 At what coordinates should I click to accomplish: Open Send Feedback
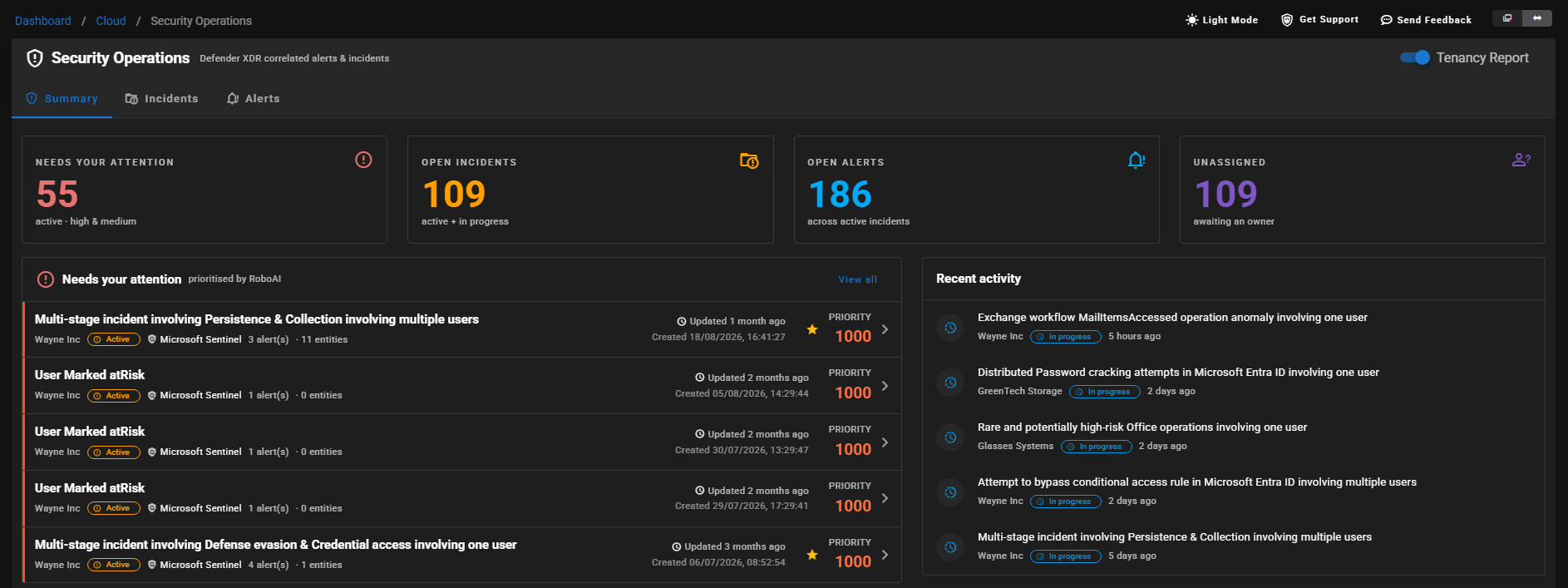point(1426,20)
